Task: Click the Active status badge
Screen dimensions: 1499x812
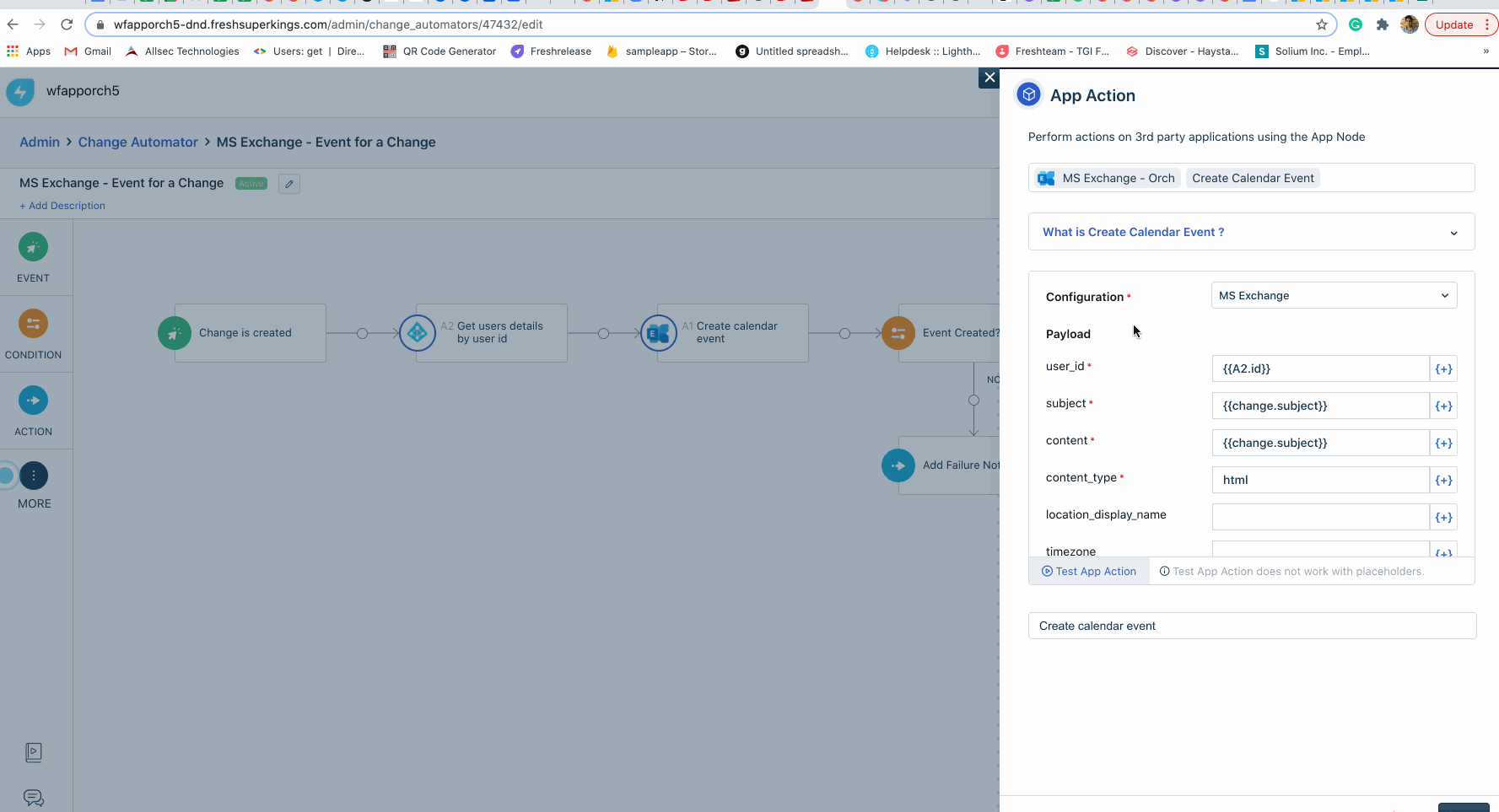Action: (x=251, y=184)
